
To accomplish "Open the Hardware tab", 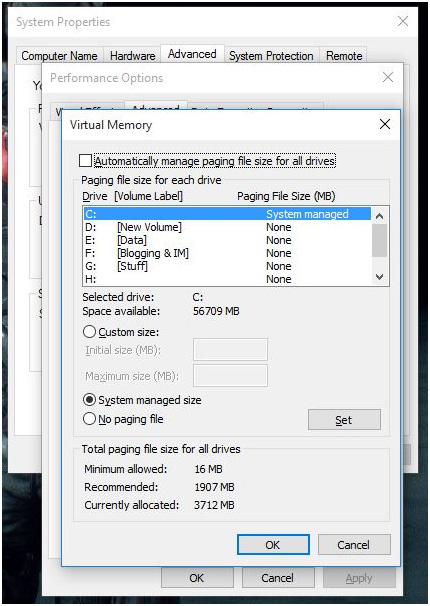I will (x=133, y=56).
